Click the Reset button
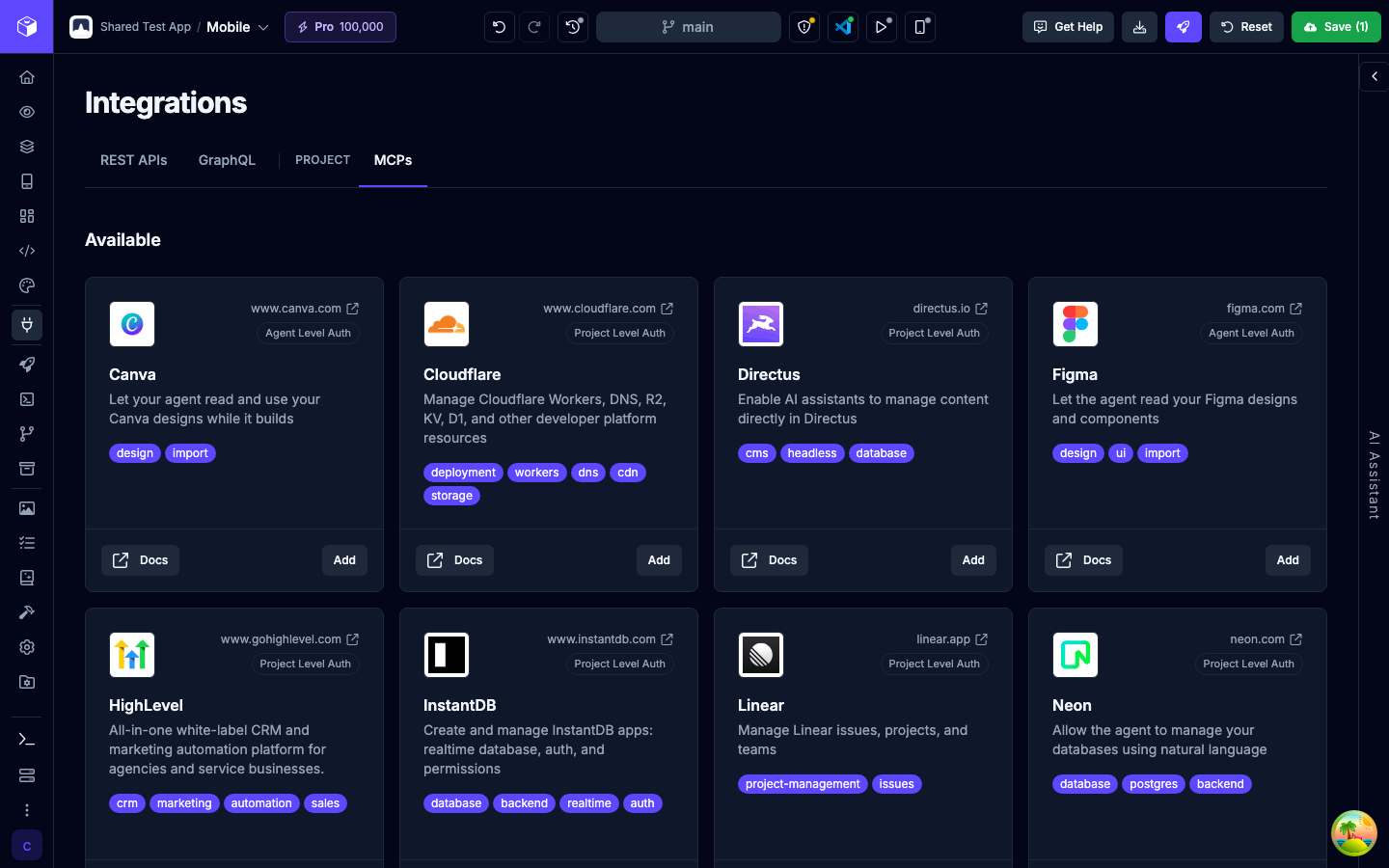Screen dimensions: 1389x868 (x=1246, y=27)
